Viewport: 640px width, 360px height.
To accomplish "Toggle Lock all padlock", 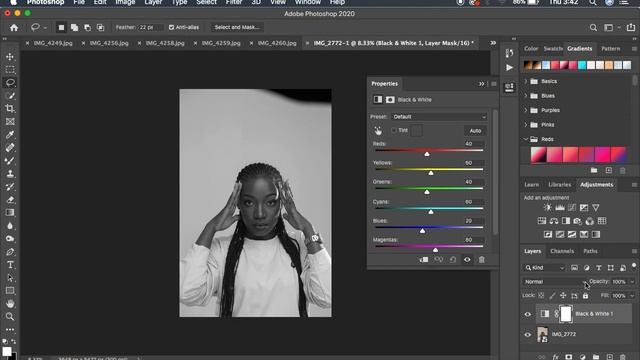I will (x=585, y=296).
